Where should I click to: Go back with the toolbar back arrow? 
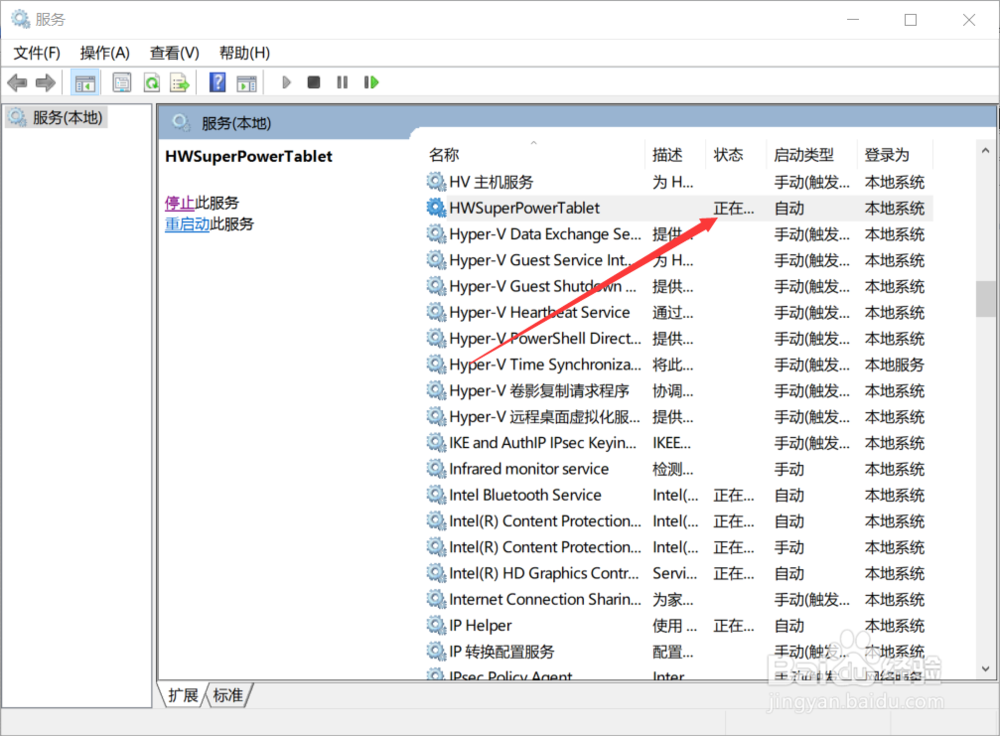[x=17, y=83]
